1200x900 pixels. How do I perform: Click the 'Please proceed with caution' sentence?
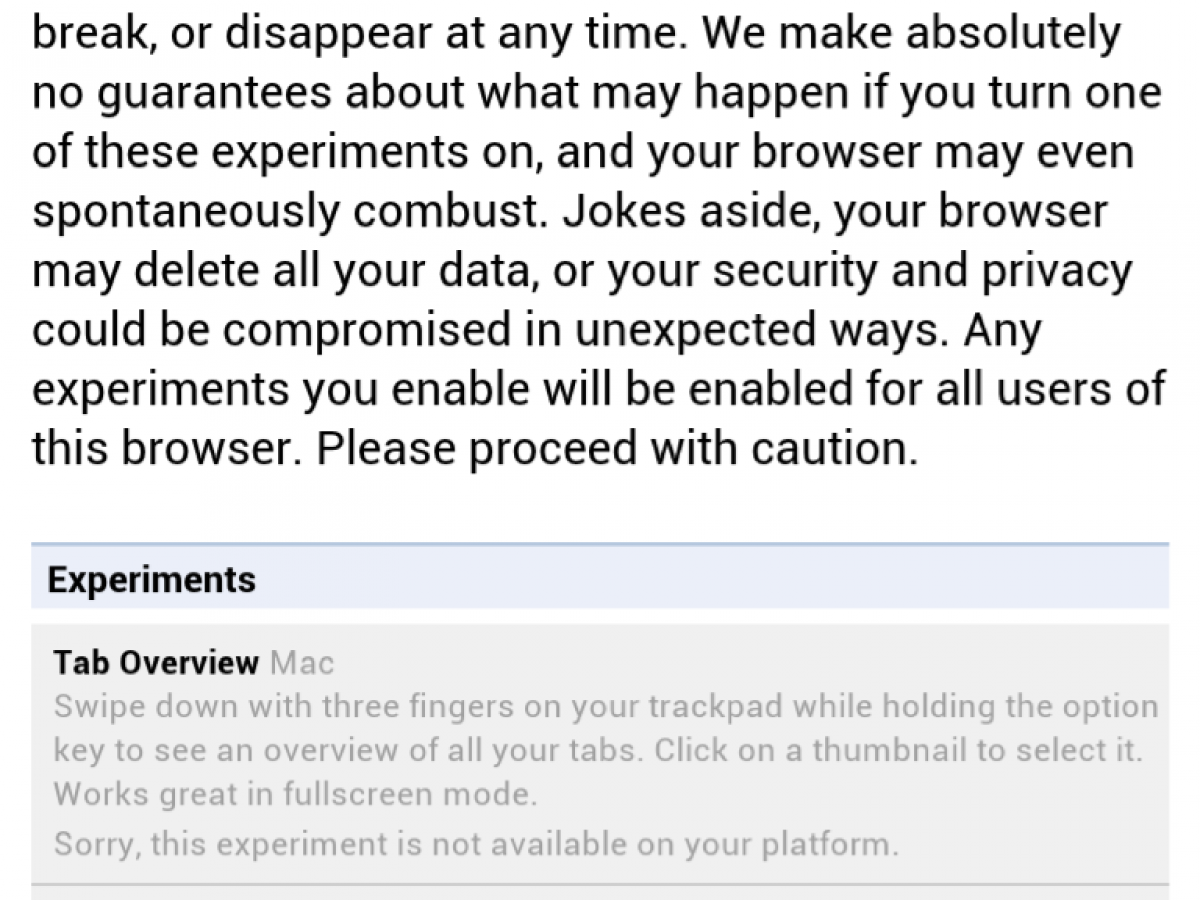pos(616,449)
